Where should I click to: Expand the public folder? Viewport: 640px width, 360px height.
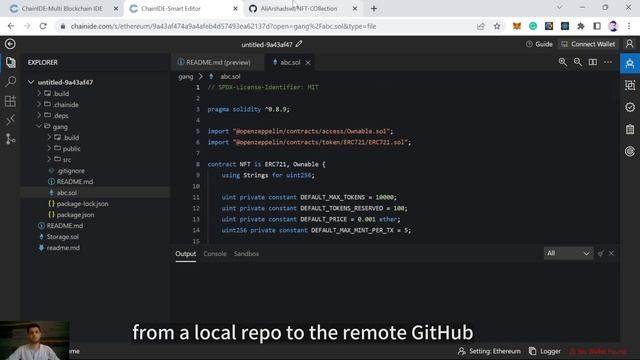coord(49,149)
